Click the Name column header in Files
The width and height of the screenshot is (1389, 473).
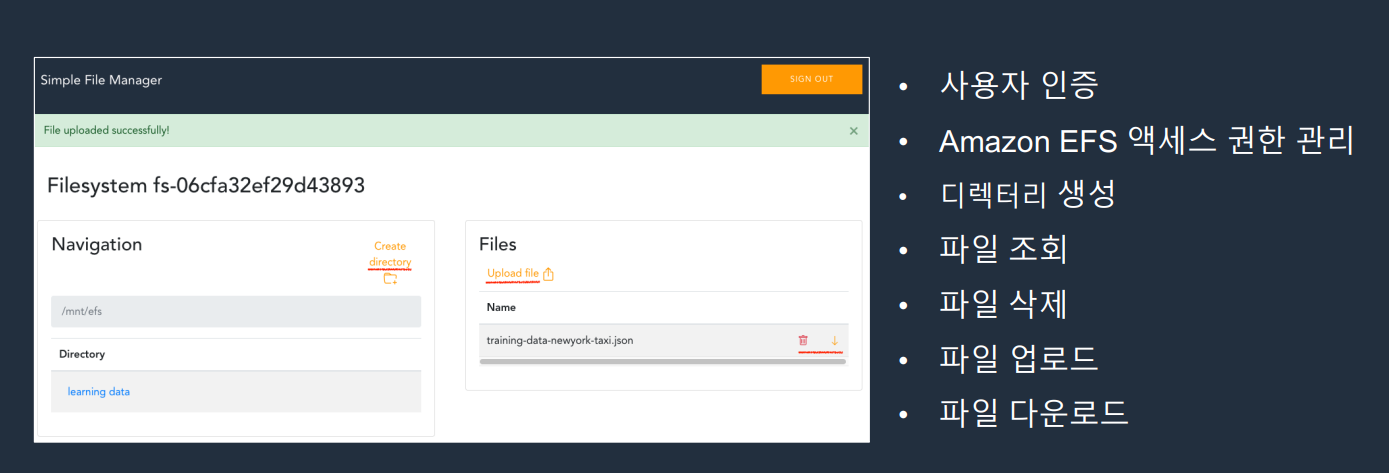point(501,308)
